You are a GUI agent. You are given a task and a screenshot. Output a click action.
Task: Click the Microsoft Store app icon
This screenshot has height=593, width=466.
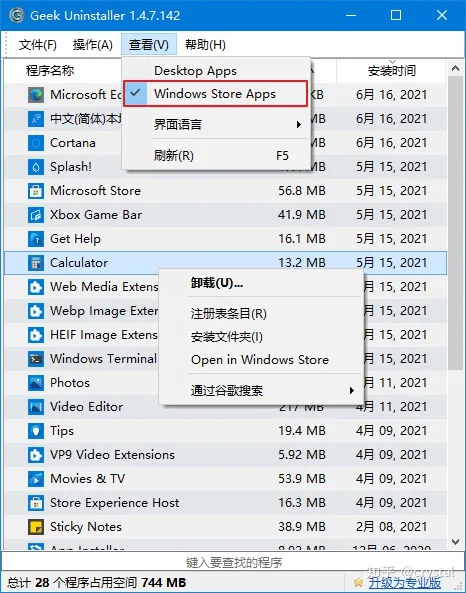coord(36,191)
